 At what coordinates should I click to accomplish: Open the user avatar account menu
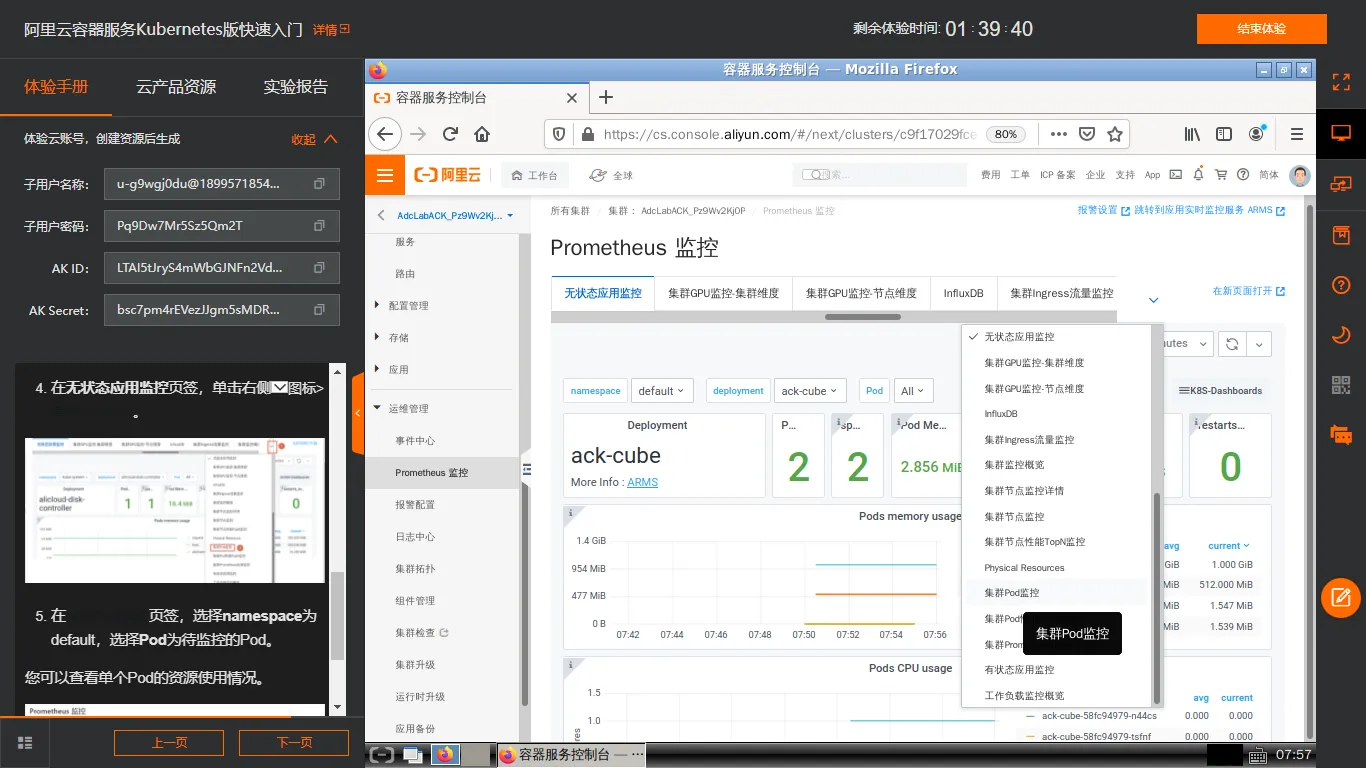pos(1299,175)
